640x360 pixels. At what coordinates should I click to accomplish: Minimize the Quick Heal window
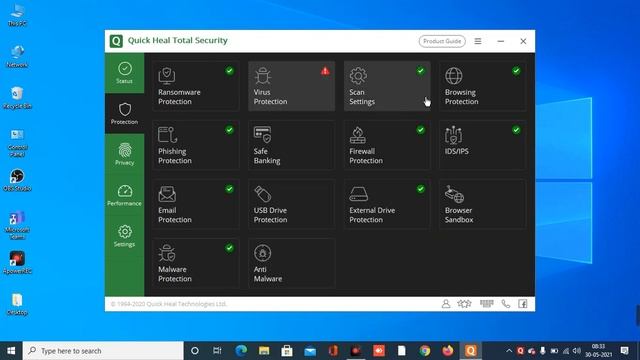(x=500, y=41)
